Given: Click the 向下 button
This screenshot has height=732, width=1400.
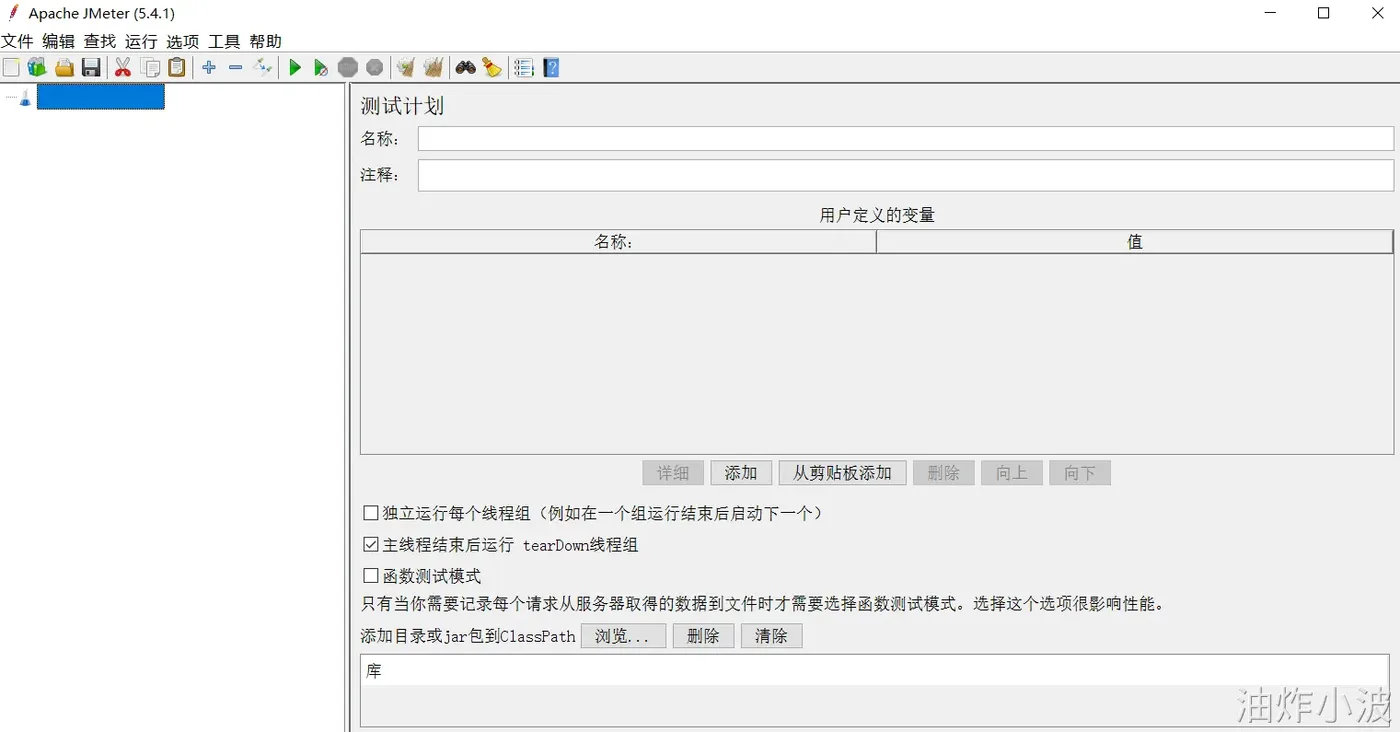Looking at the screenshot, I should pyautogui.click(x=1080, y=473).
